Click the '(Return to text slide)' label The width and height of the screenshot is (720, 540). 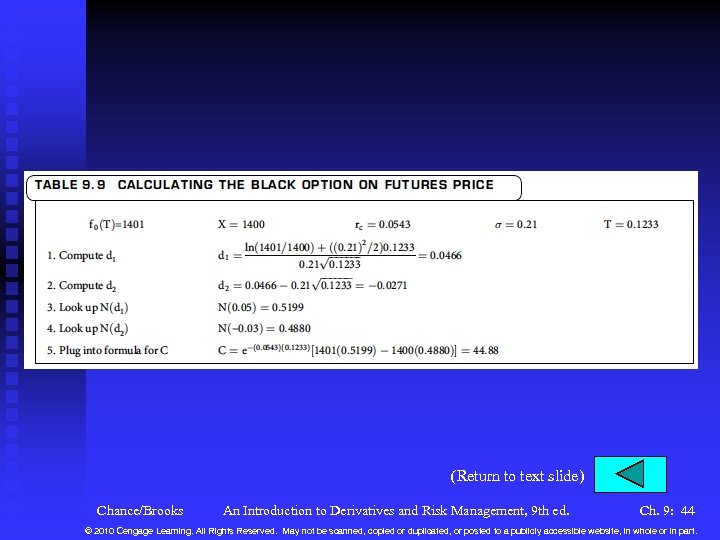(x=517, y=476)
